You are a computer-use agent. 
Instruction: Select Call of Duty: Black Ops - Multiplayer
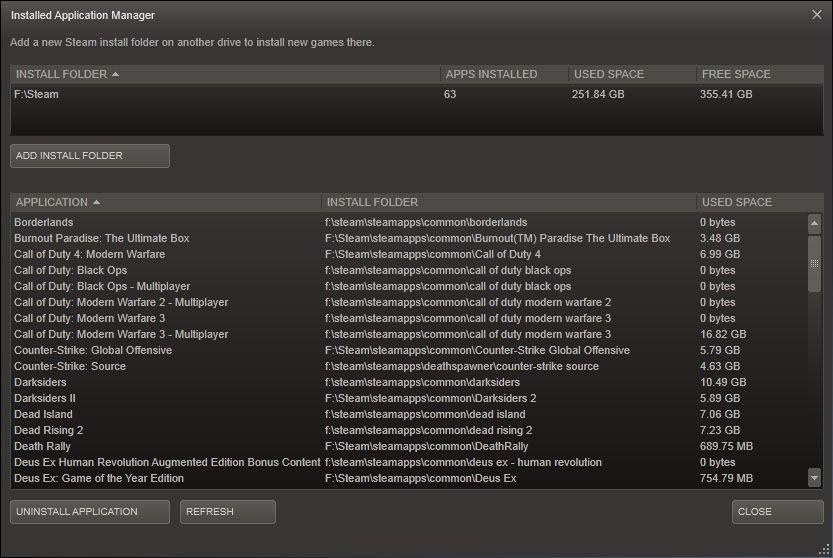pos(409,286)
